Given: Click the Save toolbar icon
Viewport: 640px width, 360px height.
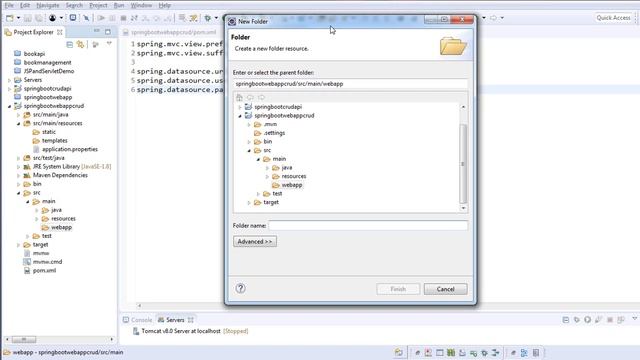Looking at the screenshot, I should tap(27, 18).
